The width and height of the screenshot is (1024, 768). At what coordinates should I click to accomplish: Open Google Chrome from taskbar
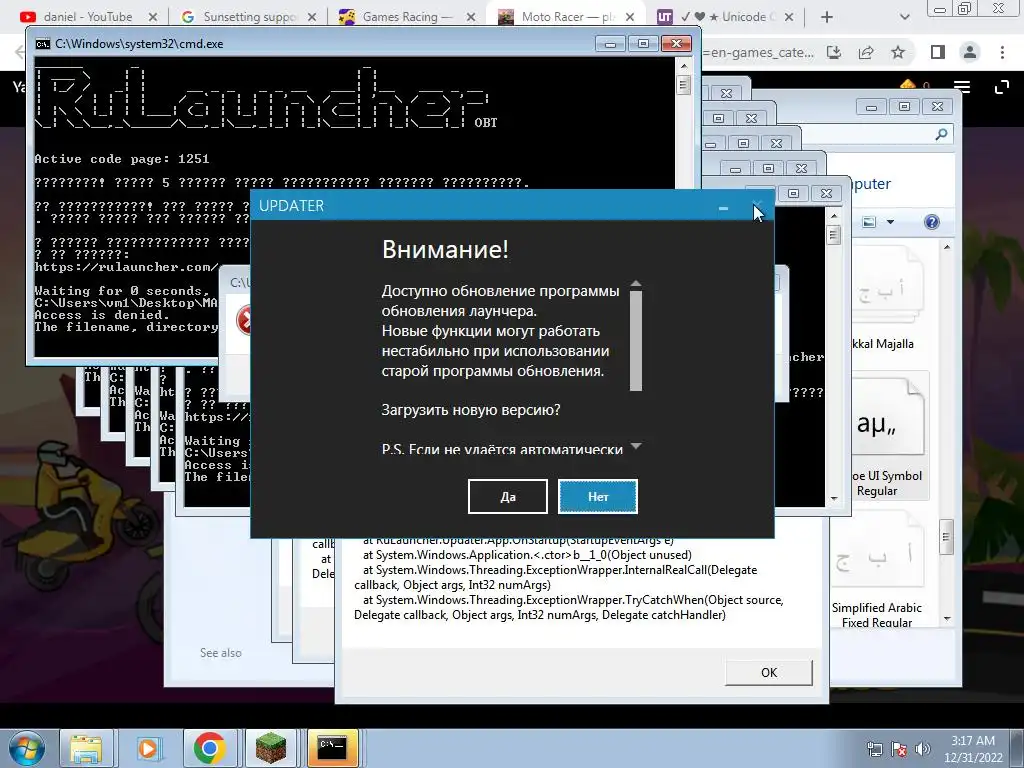pyautogui.click(x=209, y=748)
